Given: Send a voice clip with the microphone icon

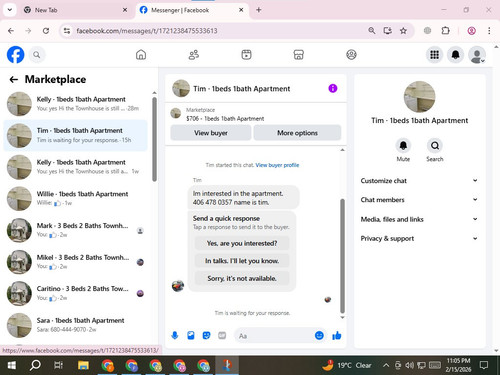Looking at the screenshot, I should (x=175, y=336).
